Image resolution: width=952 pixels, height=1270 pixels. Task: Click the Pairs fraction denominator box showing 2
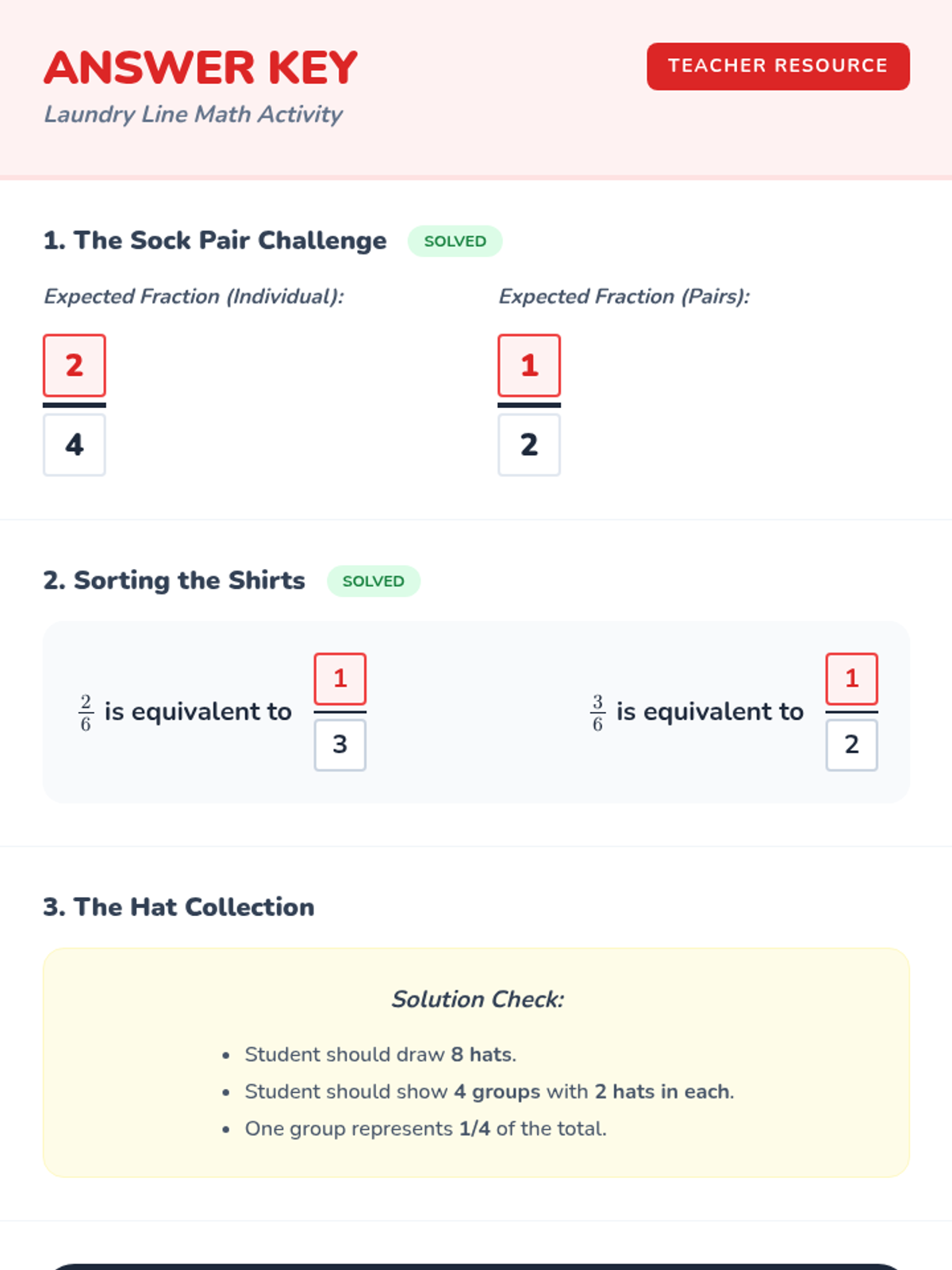coord(529,444)
